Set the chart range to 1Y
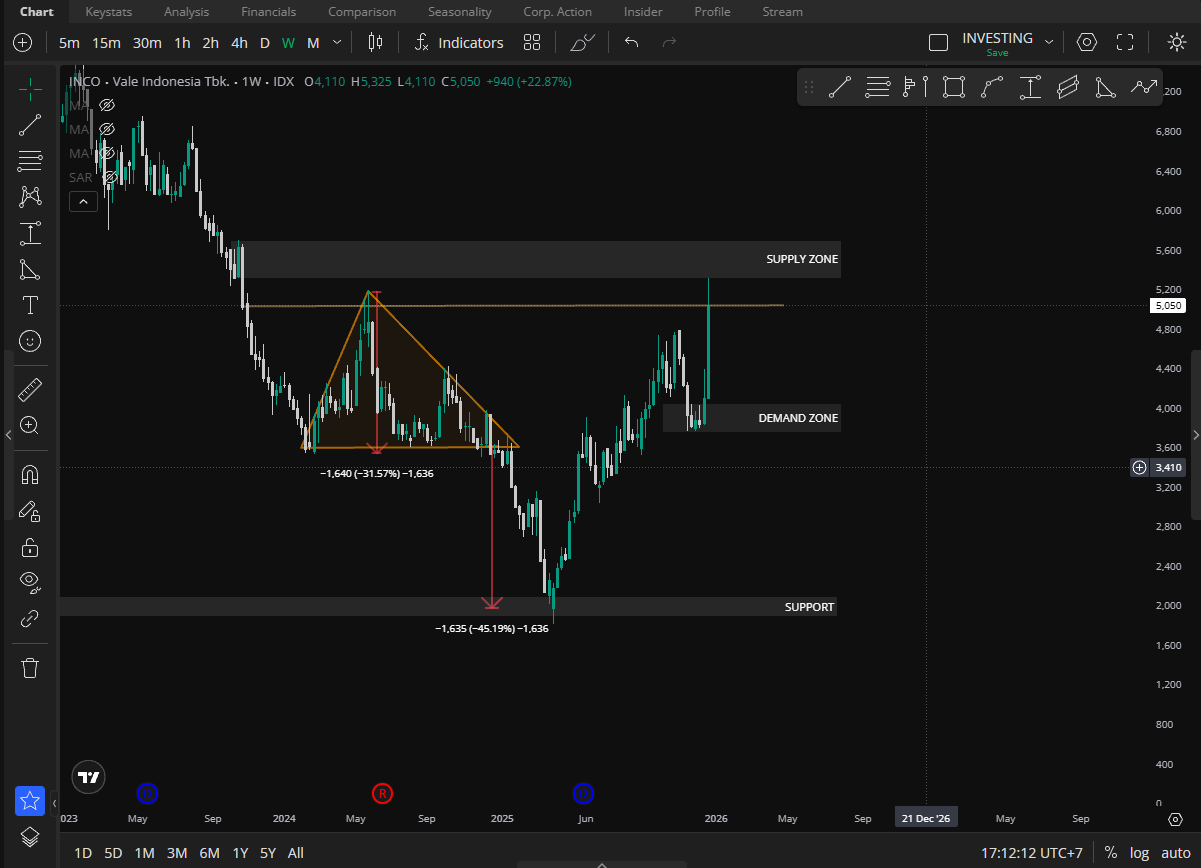Screen dimensions: 1201x868 [240, 853]
